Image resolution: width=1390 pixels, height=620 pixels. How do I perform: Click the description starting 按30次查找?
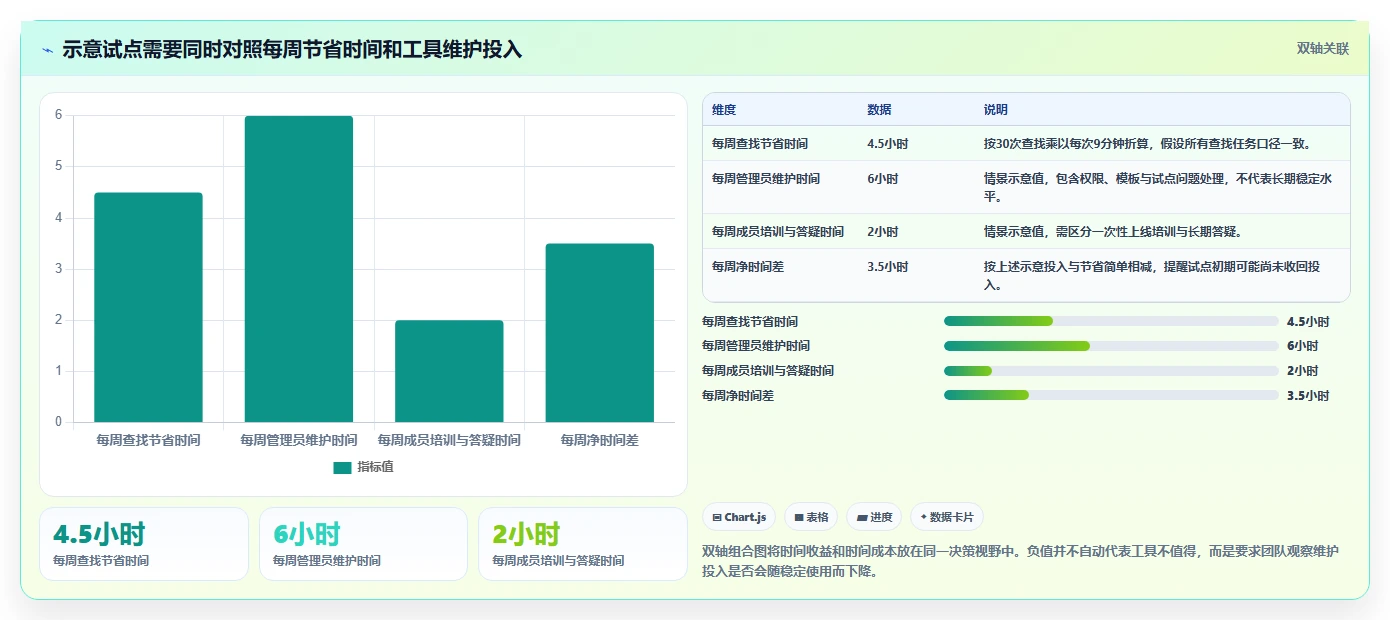pos(1148,144)
